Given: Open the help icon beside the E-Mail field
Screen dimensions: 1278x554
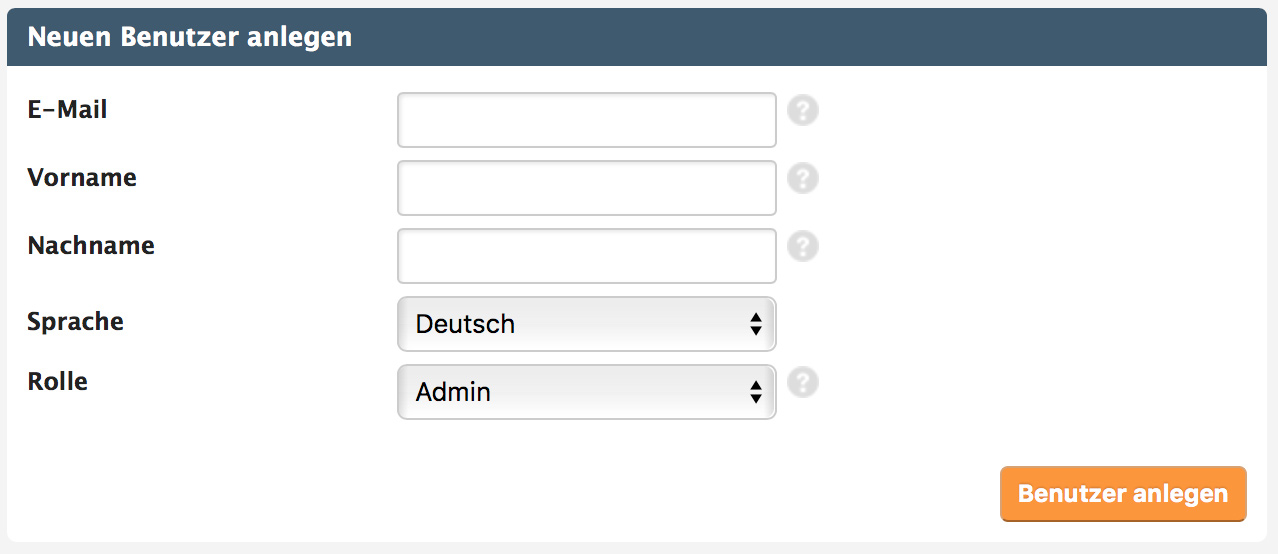Looking at the screenshot, I should click(803, 110).
